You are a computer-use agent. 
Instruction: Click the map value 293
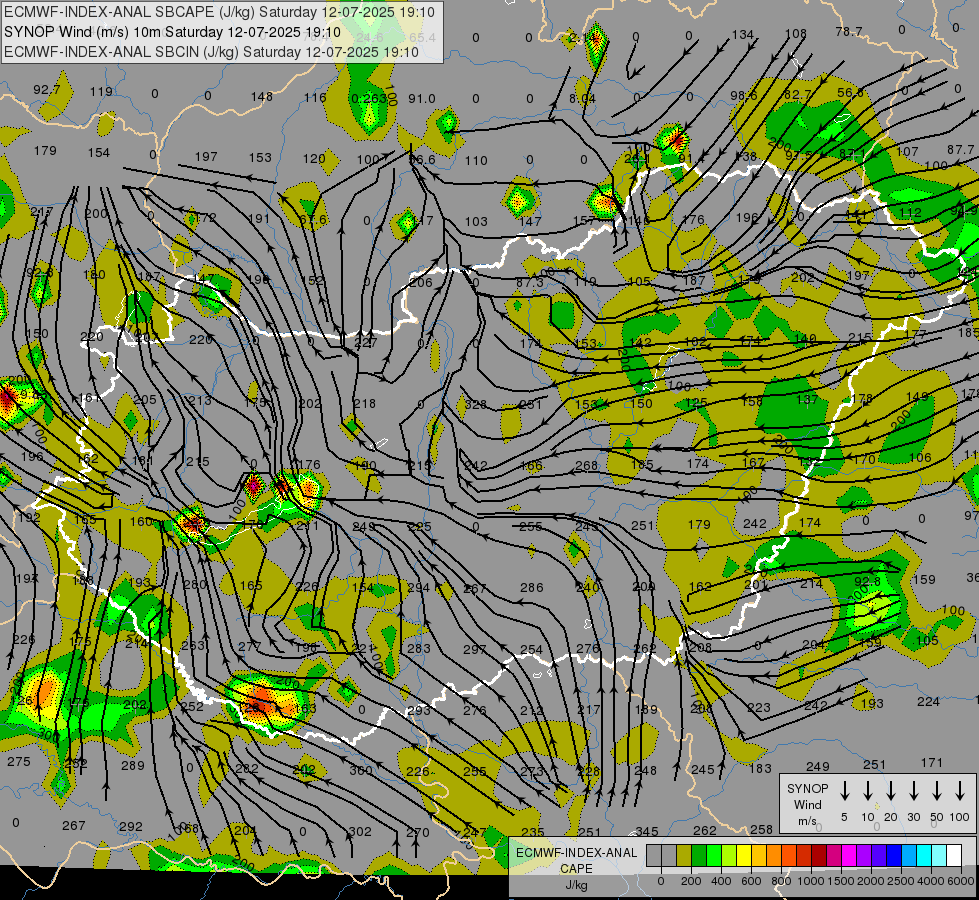pos(418,710)
